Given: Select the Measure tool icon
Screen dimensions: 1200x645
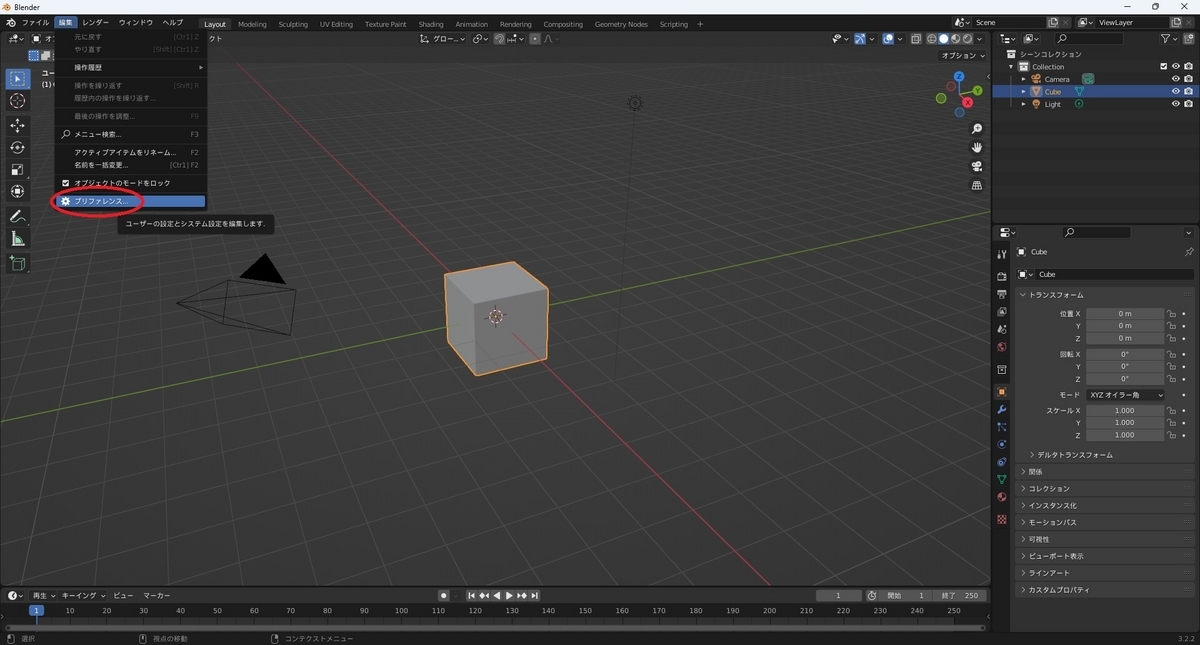Looking at the screenshot, I should 18,239.
